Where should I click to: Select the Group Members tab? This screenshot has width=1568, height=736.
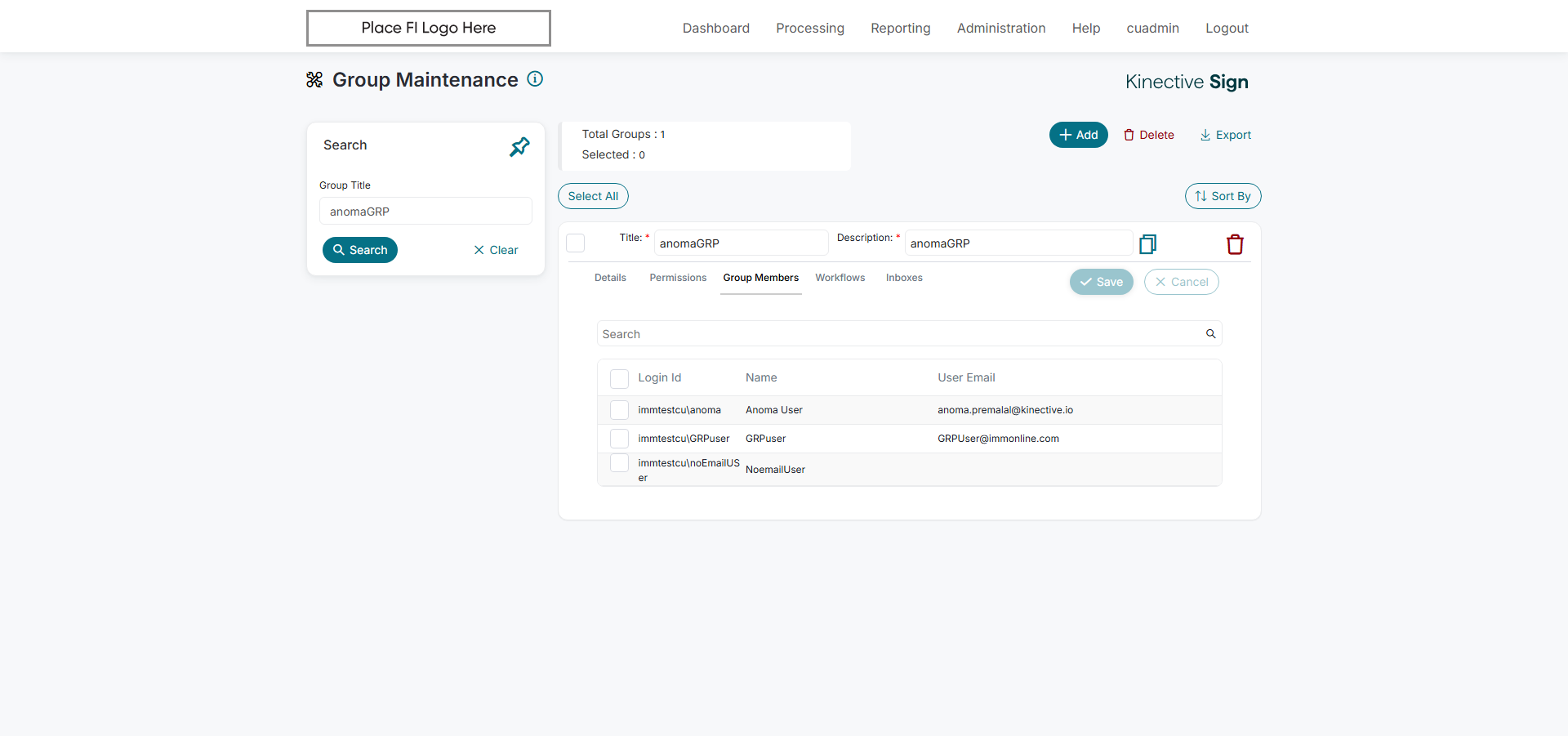[761, 278]
